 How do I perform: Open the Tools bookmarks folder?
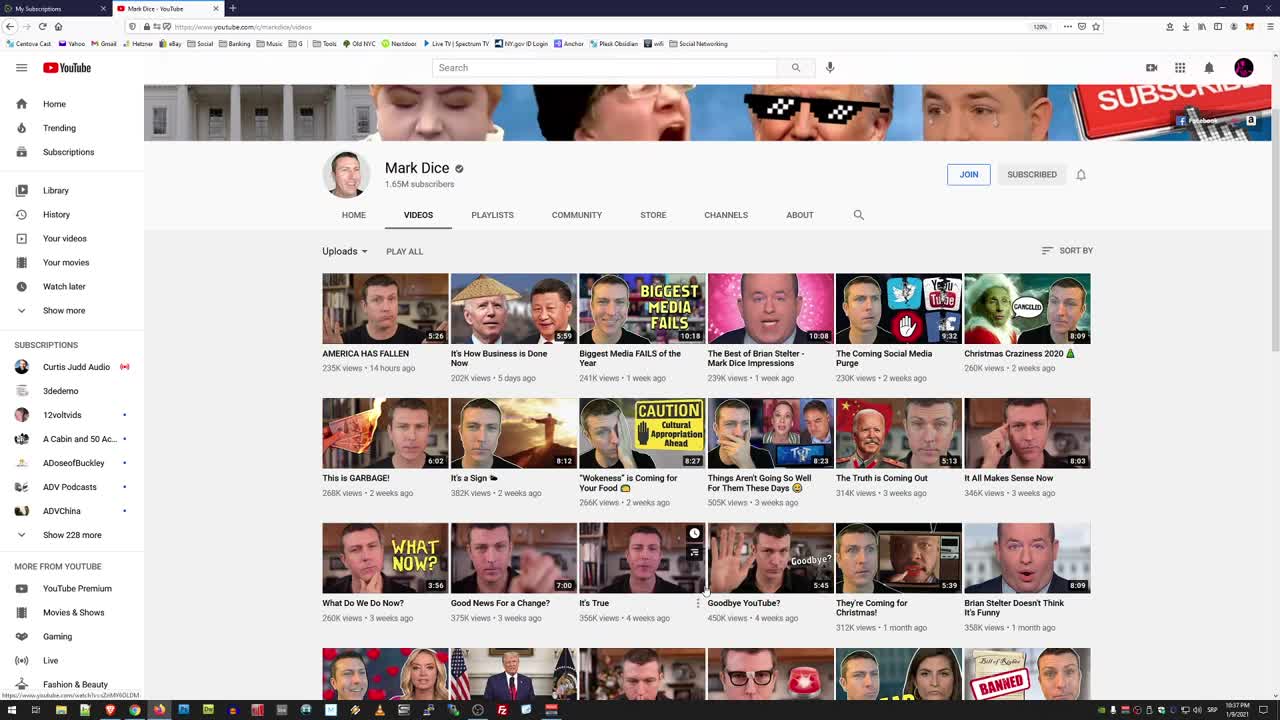coord(324,44)
